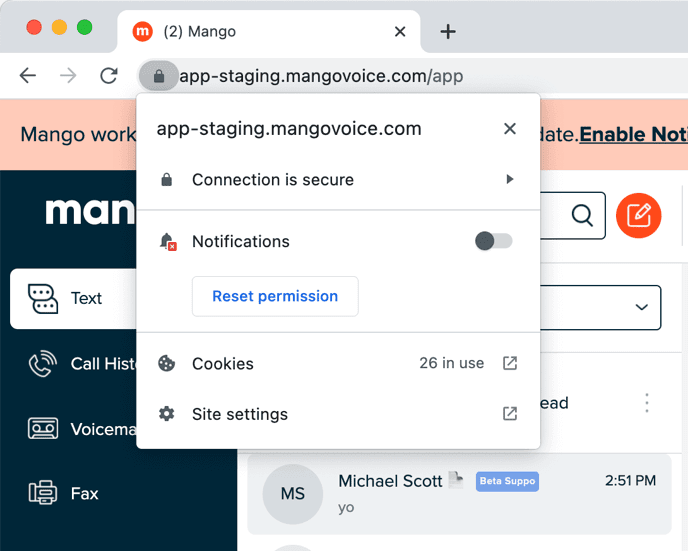Select the Text sidebar item
The height and width of the screenshot is (551, 688).
74,299
